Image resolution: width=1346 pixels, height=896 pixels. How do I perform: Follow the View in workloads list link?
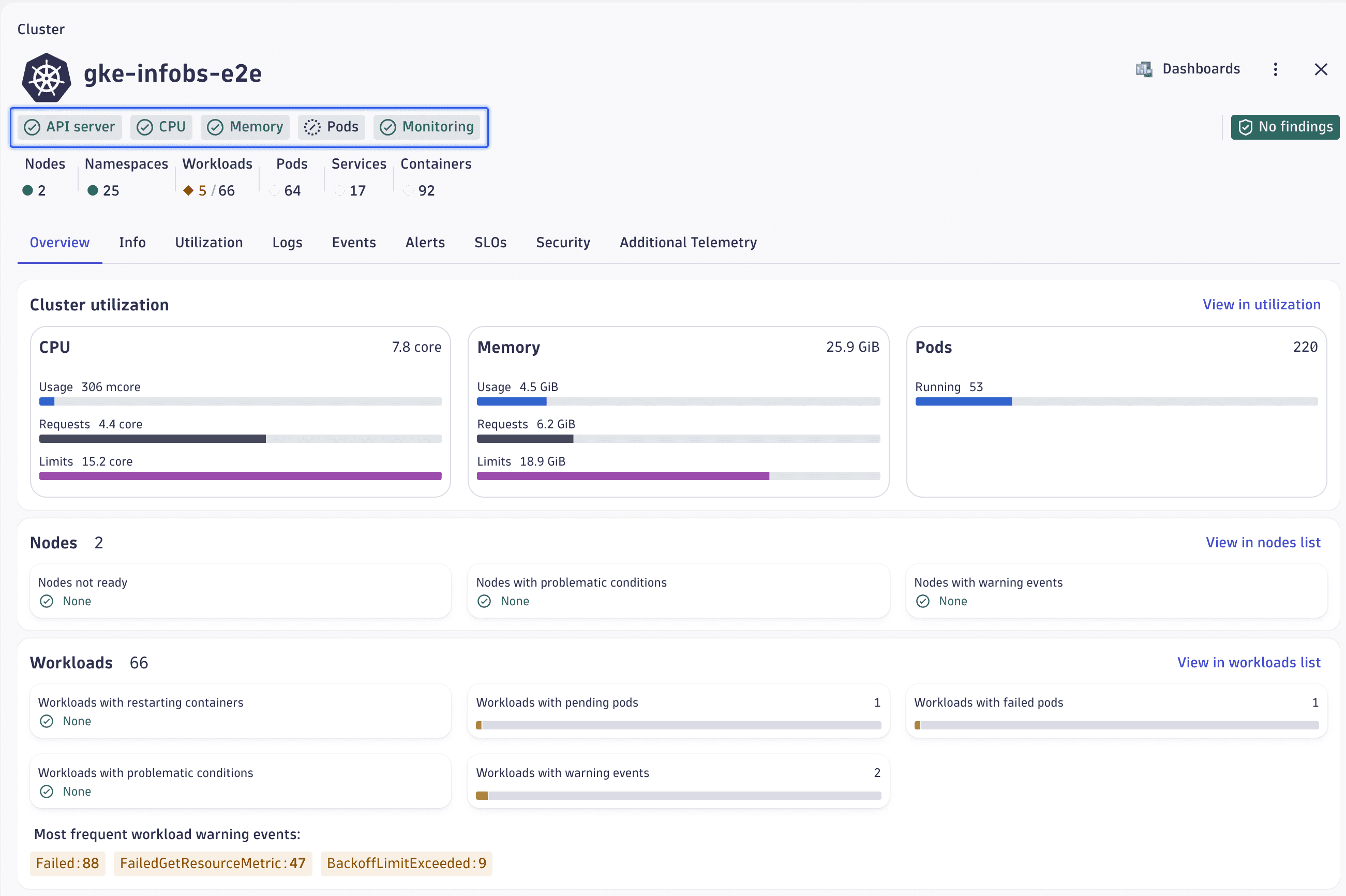(1249, 662)
